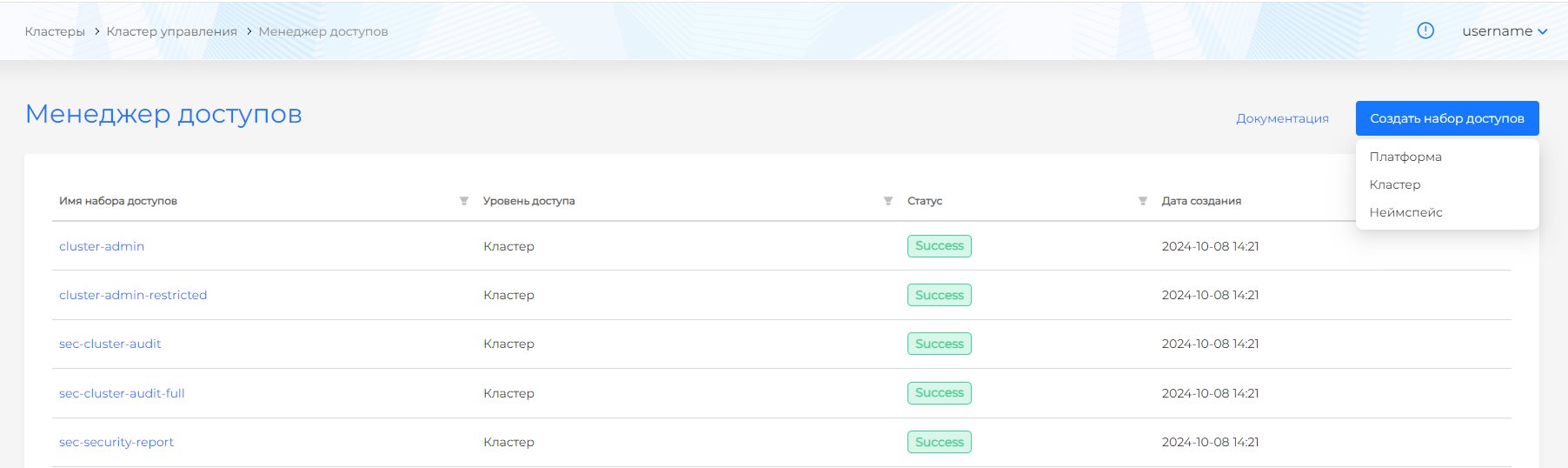Open the cluster-admin access set
This screenshot has height=468, width=1568.
[102, 246]
